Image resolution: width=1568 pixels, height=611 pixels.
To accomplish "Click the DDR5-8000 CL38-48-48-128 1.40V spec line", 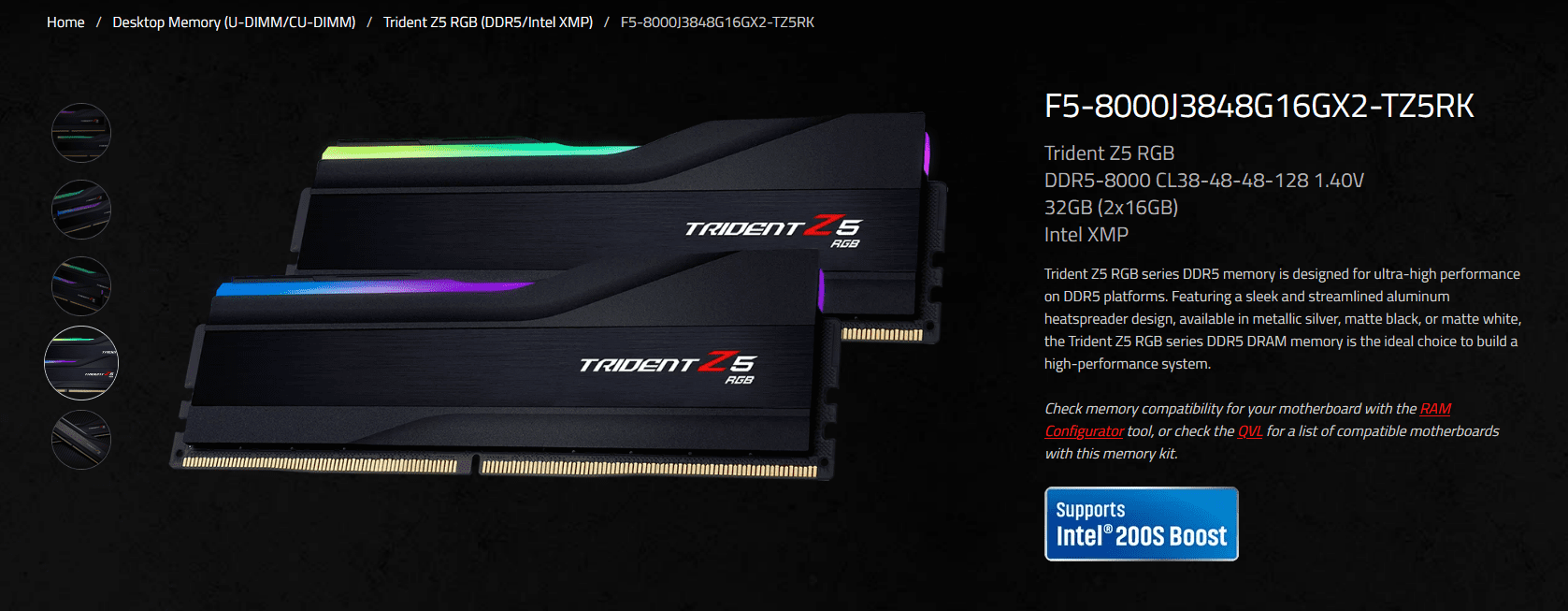I will pos(1204,181).
